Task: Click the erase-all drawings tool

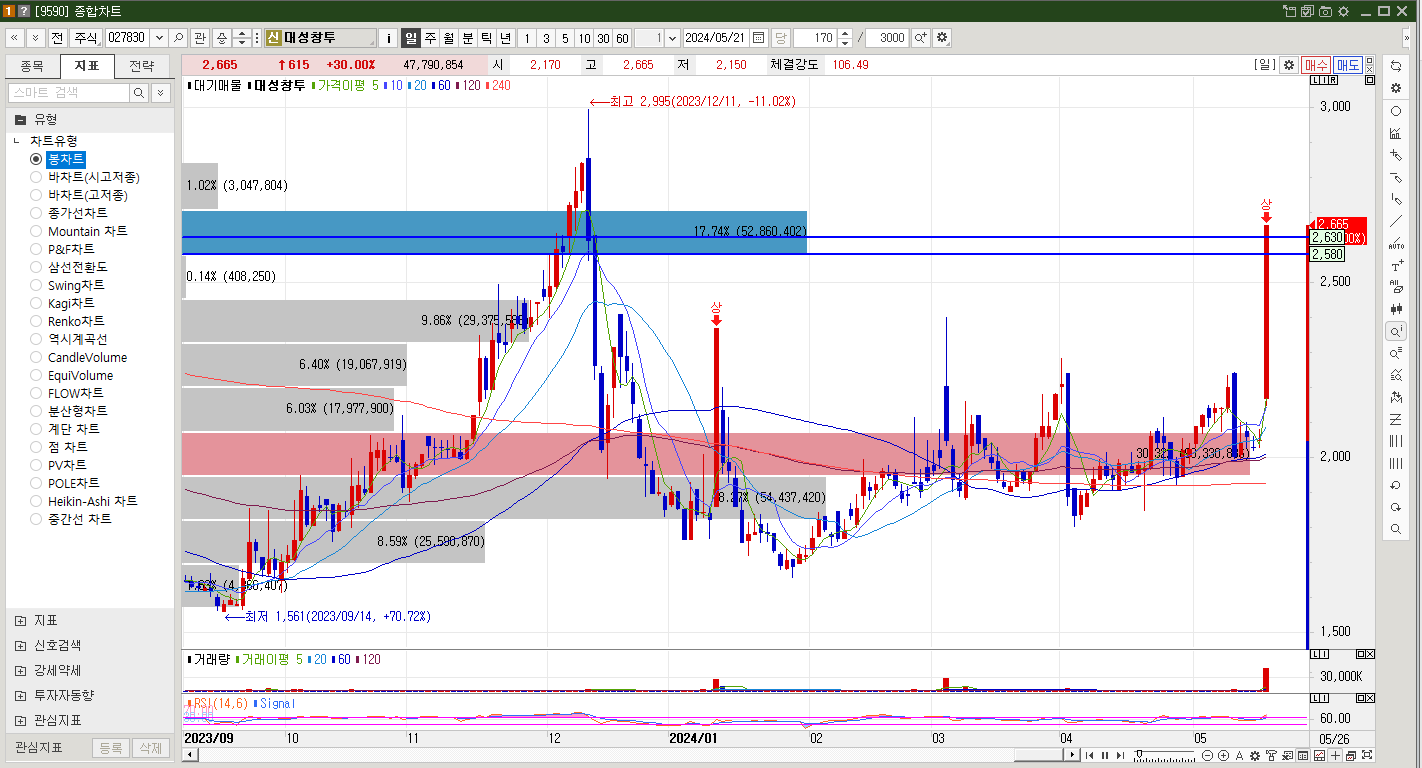Action: click(1396, 287)
